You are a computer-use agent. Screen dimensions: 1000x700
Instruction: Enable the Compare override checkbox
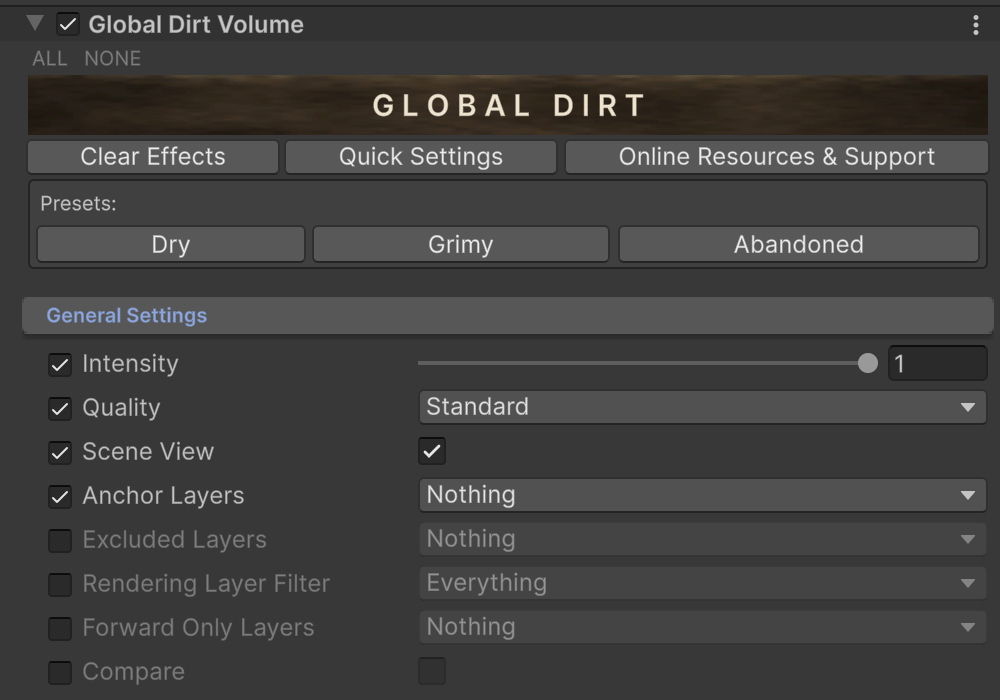point(60,673)
